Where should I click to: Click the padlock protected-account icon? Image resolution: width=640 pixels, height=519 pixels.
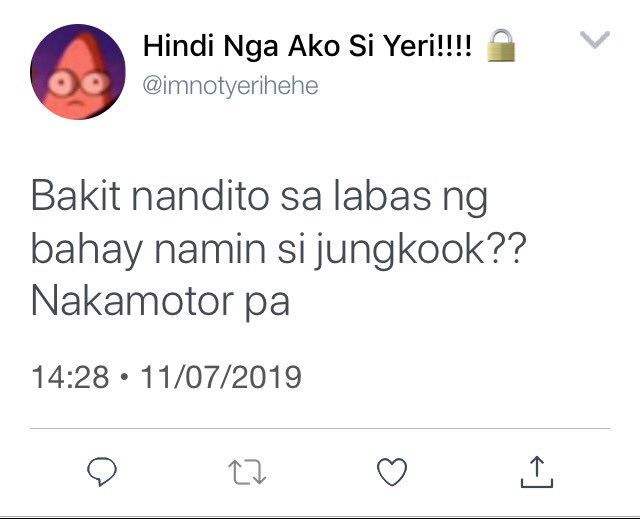pyautogui.click(x=501, y=45)
